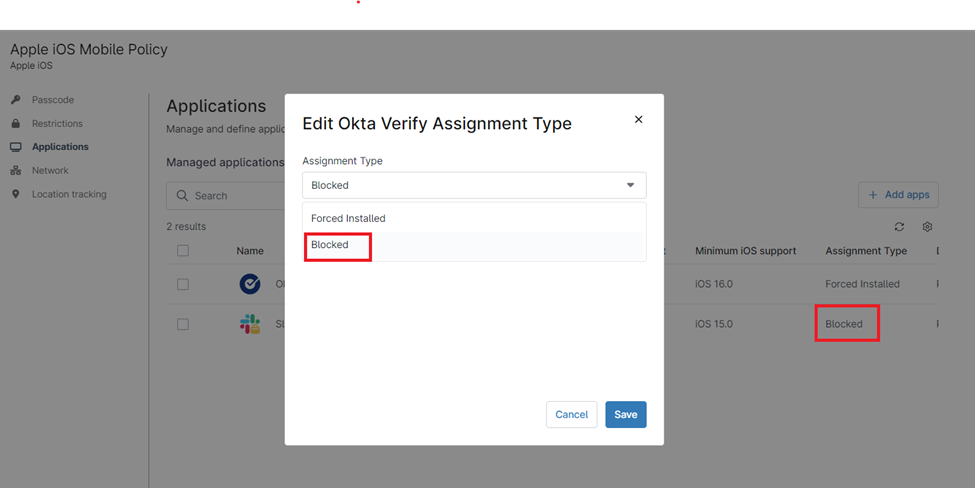The height and width of the screenshot is (488, 975).
Task: Toggle the select-all checkbox in table header
Action: 183,251
